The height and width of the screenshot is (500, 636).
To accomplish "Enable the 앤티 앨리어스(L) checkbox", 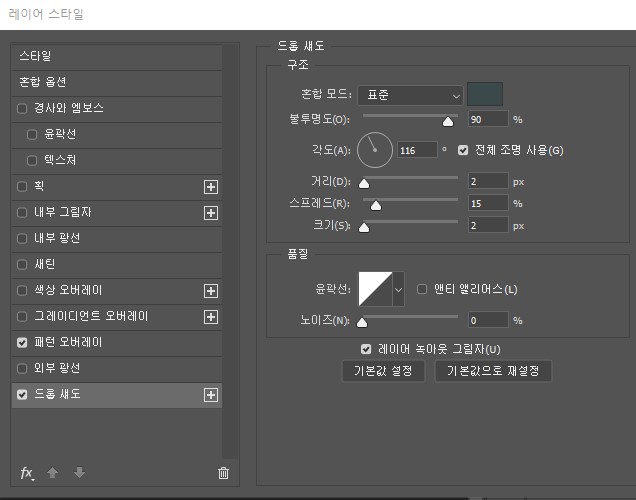I will 422,289.
